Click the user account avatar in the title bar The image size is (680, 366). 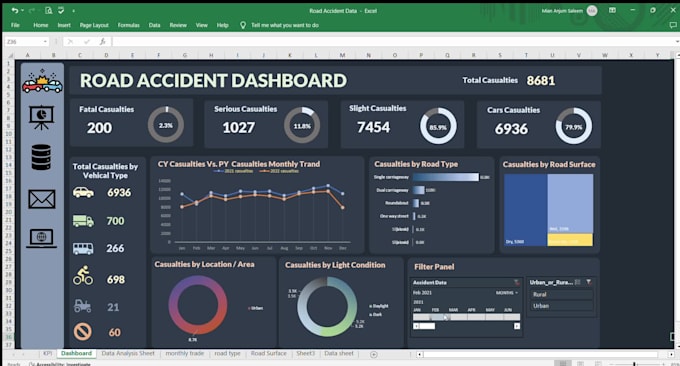click(592, 11)
